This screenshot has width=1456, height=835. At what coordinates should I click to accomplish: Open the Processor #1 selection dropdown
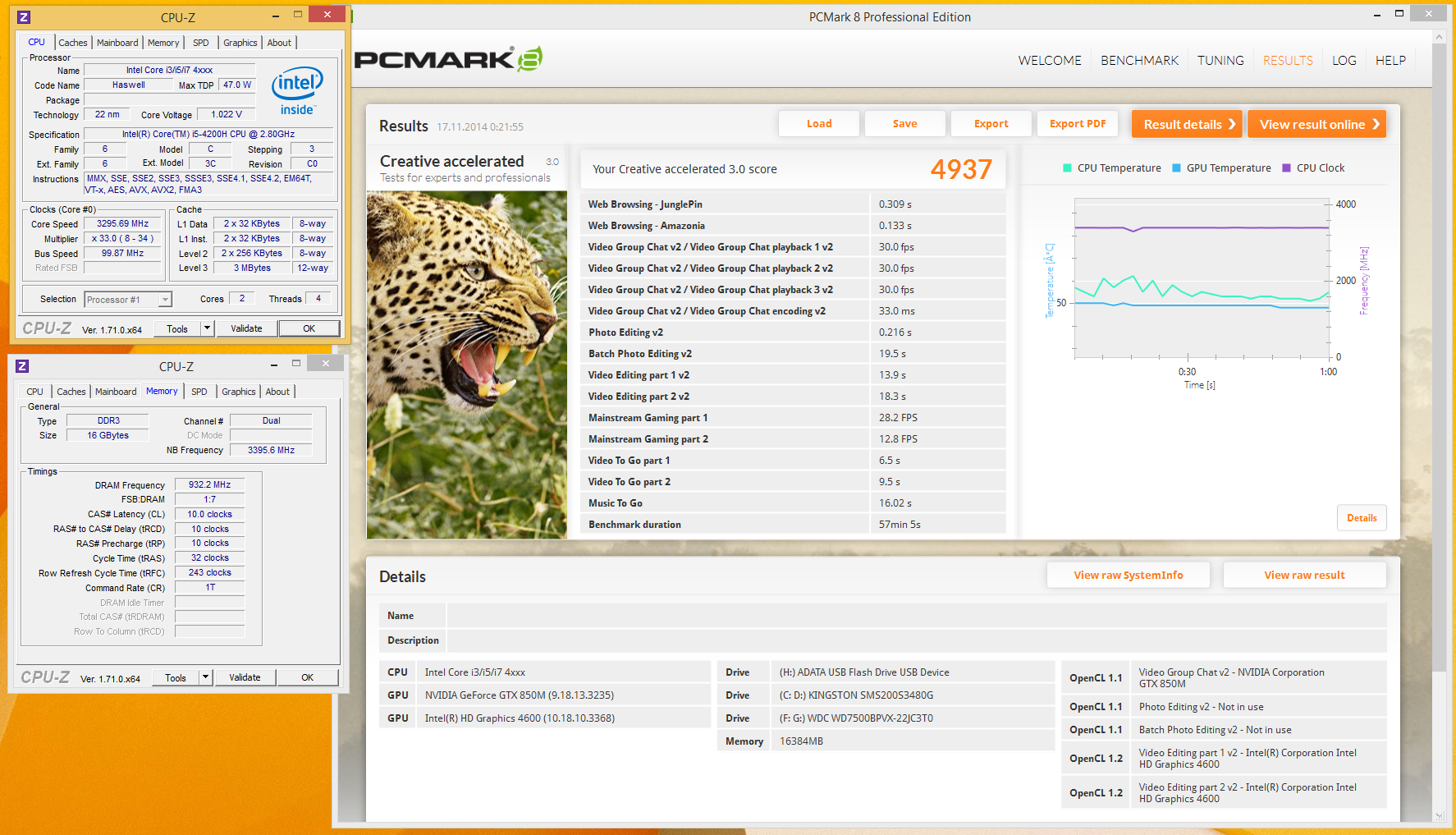point(128,300)
